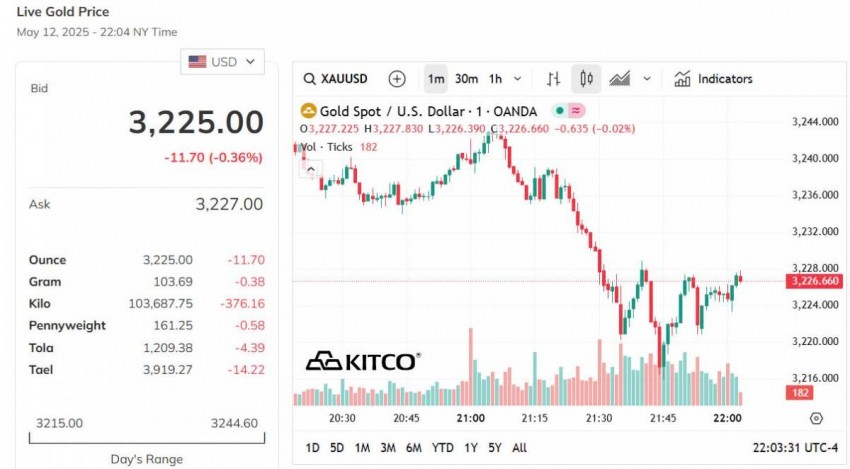
Task: Click the add symbol plus icon
Action: (x=397, y=79)
